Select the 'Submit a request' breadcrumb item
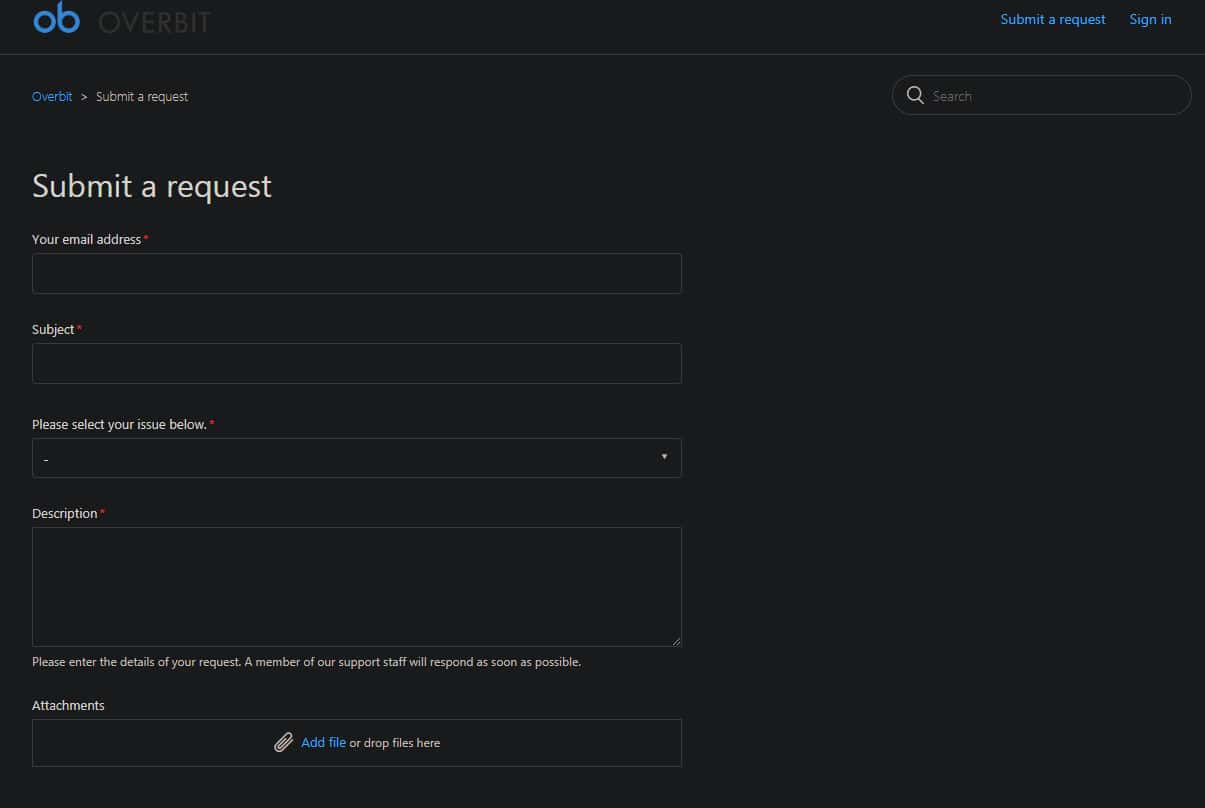Image resolution: width=1205 pixels, height=808 pixels. (x=142, y=96)
